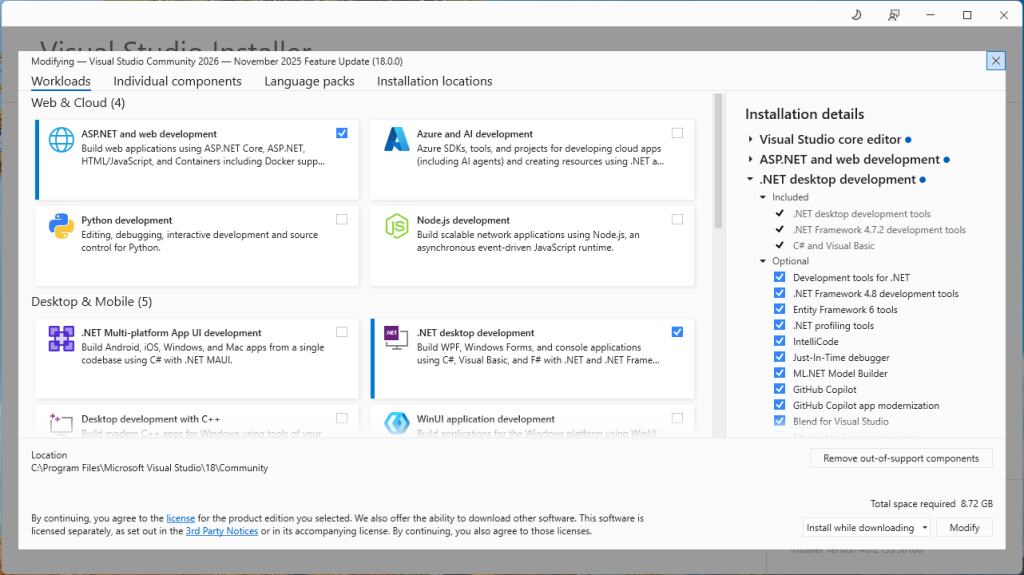Check WinUI application development workload
The image size is (1024, 575).
point(677,418)
